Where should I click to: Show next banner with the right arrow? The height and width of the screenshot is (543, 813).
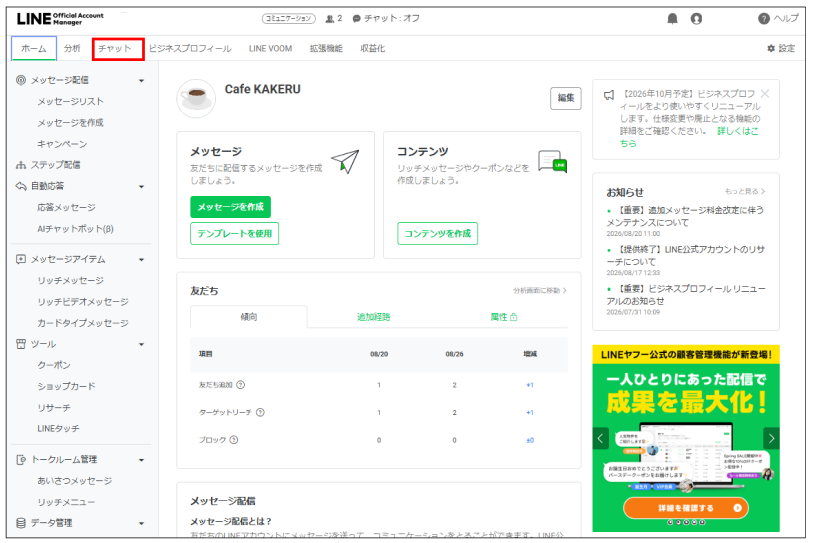pos(771,438)
